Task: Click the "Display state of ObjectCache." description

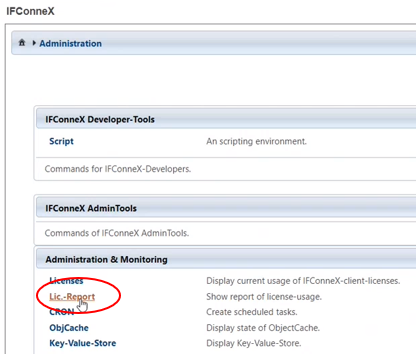Action: (263, 328)
